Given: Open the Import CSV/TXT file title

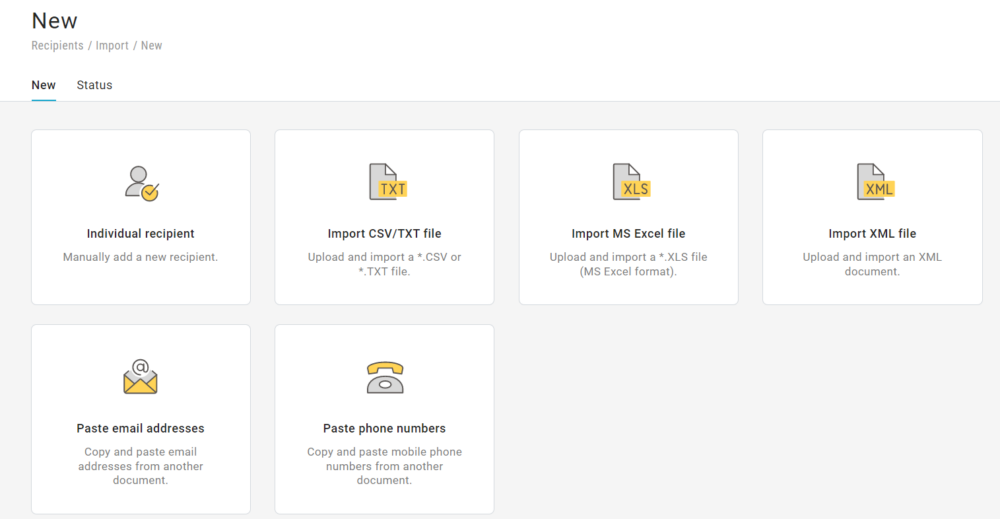Looking at the screenshot, I should 385,234.
